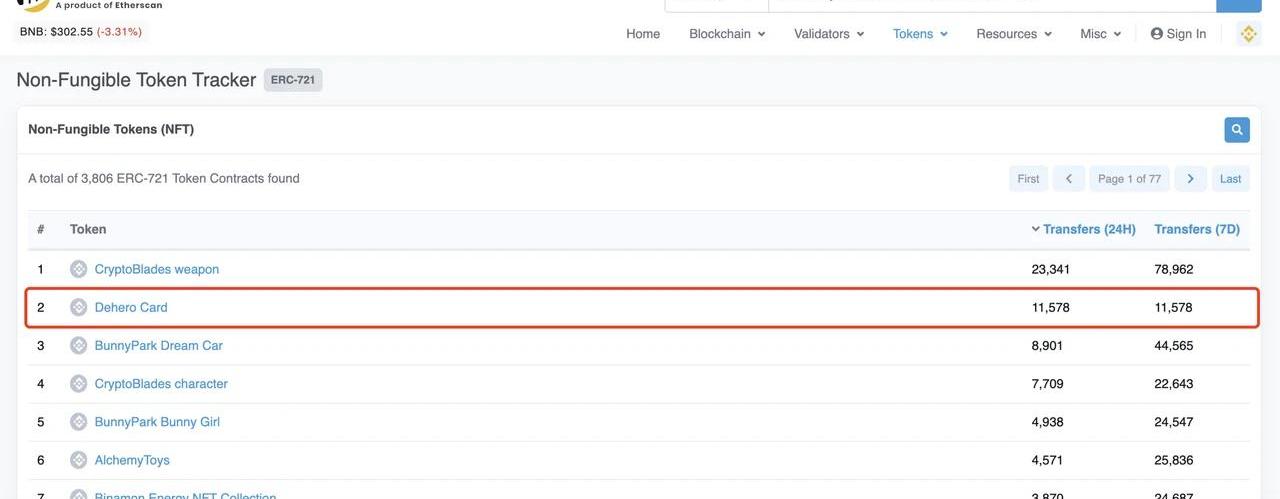Click the CryptoBlades character token icon
The width and height of the screenshot is (1280, 499).
[x=78, y=383]
